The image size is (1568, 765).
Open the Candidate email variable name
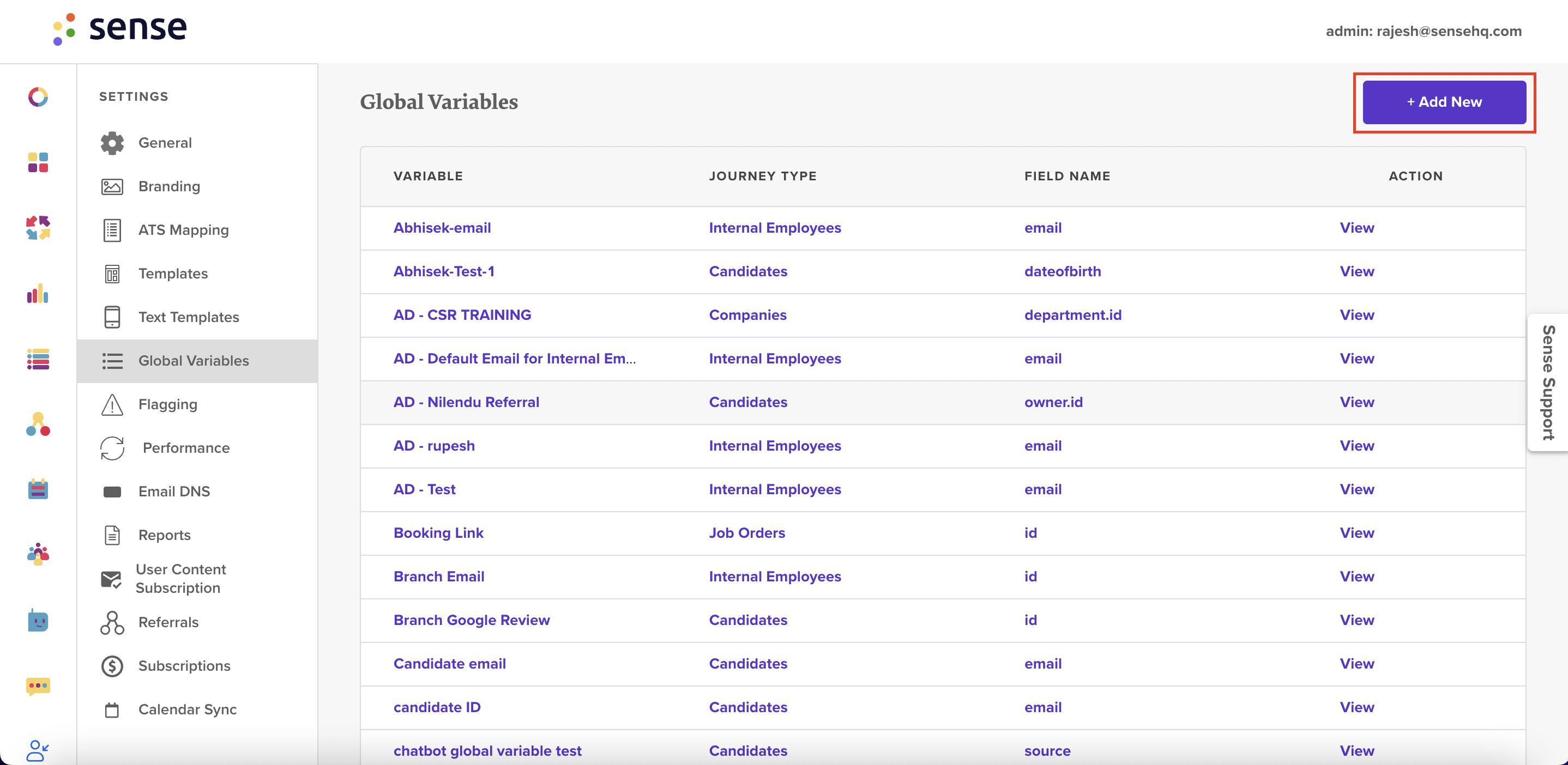(449, 664)
